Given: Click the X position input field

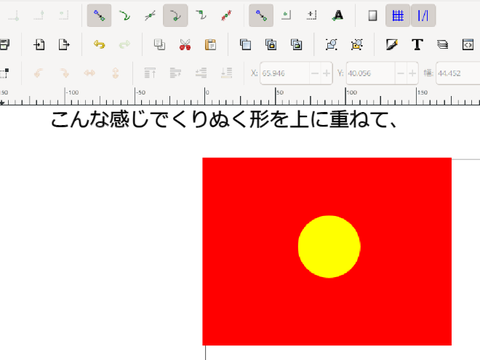Looking at the screenshot, I should [285, 73].
